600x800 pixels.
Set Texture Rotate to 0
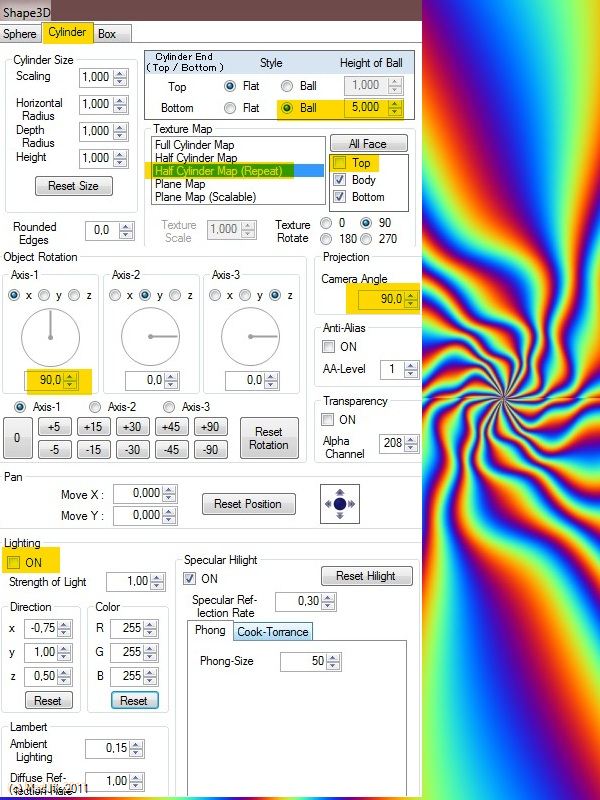pyautogui.click(x=326, y=223)
